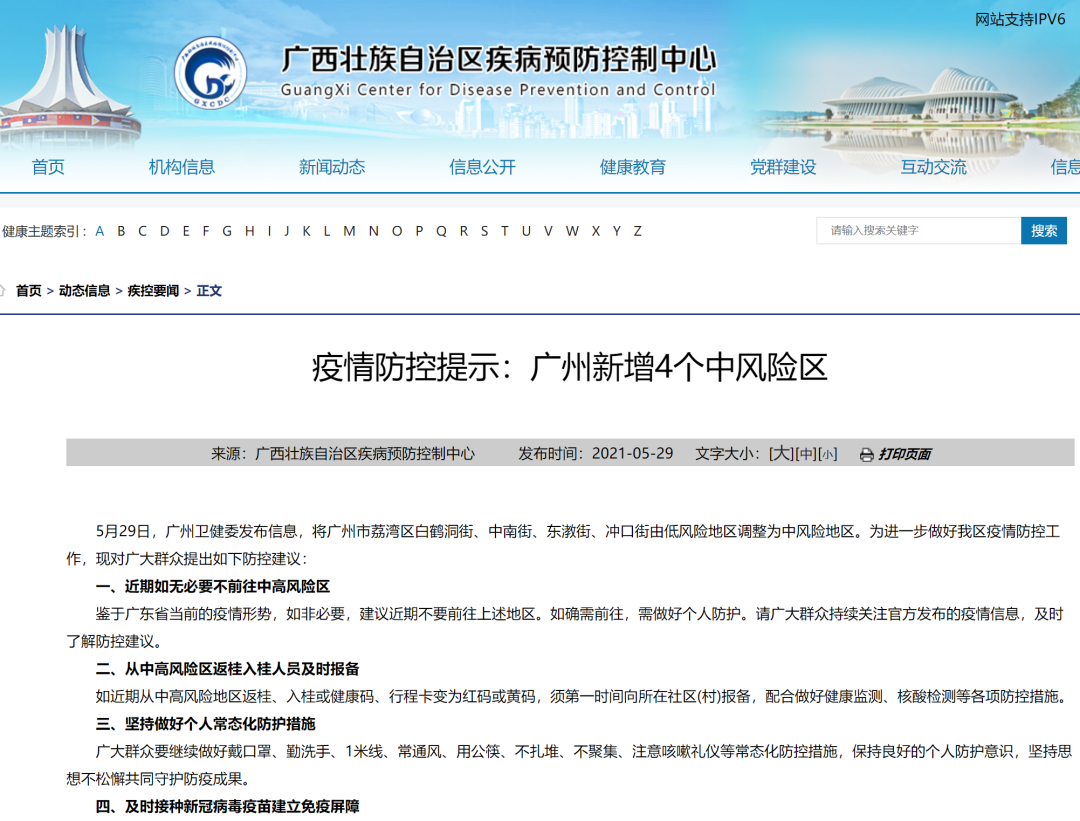The width and height of the screenshot is (1080, 821).
Task: Open the 信息公开 navigation menu
Action: pos(482,167)
